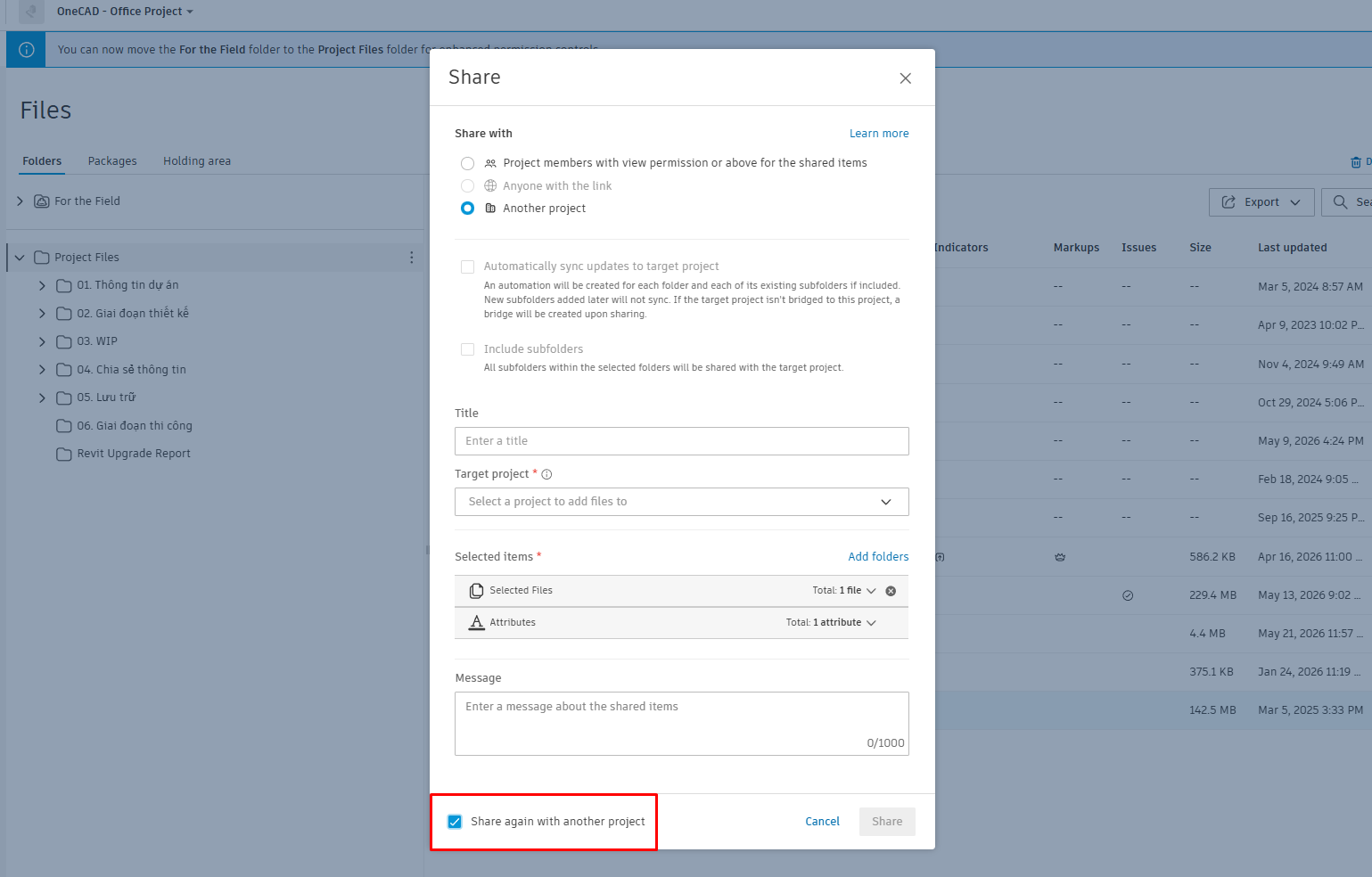1372x877 pixels.
Task: Check the Include subfolders box
Action: click(x=467, y=349)
